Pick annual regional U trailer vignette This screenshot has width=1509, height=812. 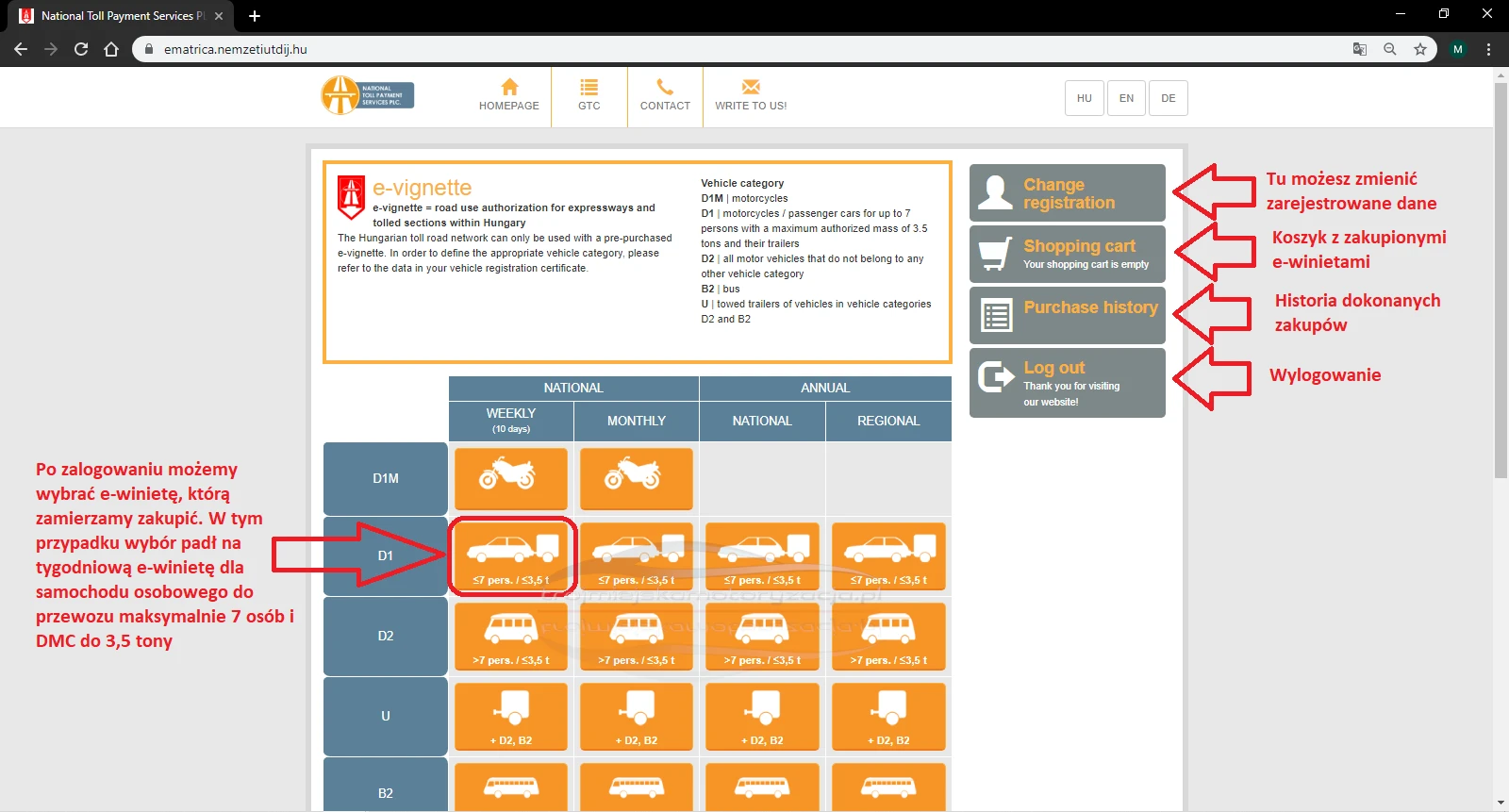coord(888,717)
